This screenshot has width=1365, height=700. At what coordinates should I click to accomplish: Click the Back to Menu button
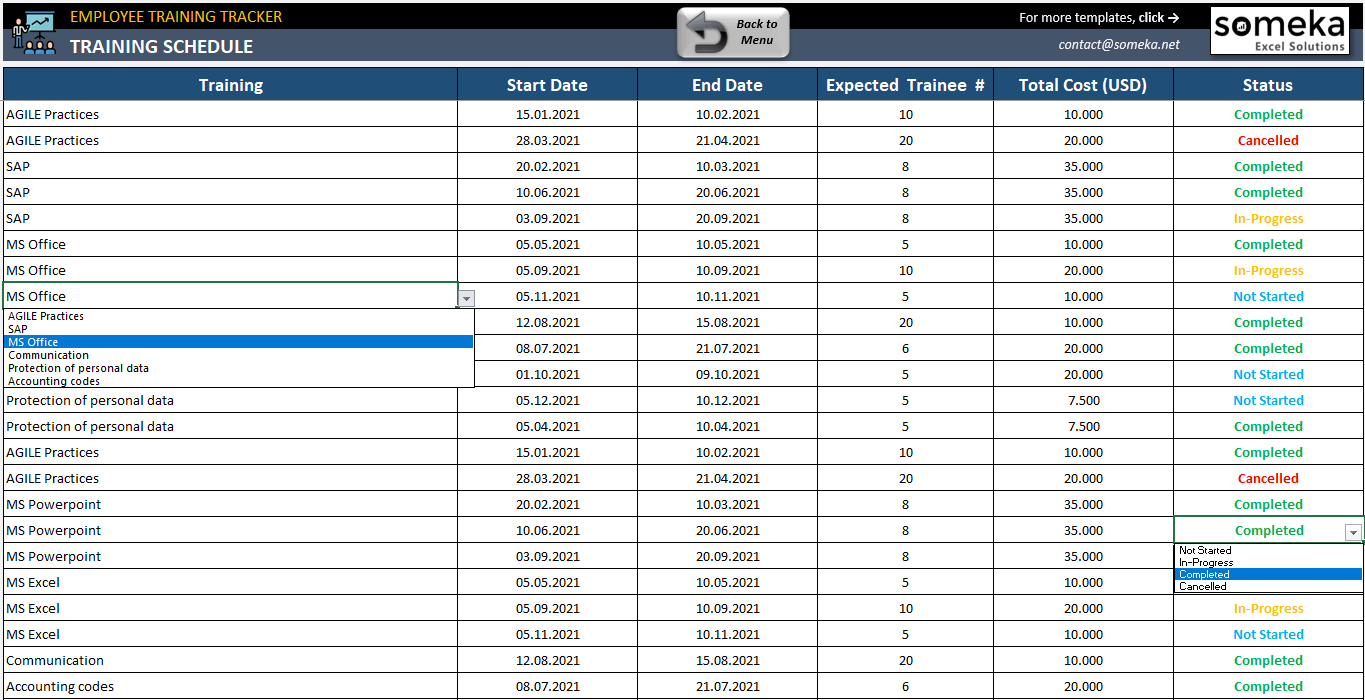click(733, 32)
